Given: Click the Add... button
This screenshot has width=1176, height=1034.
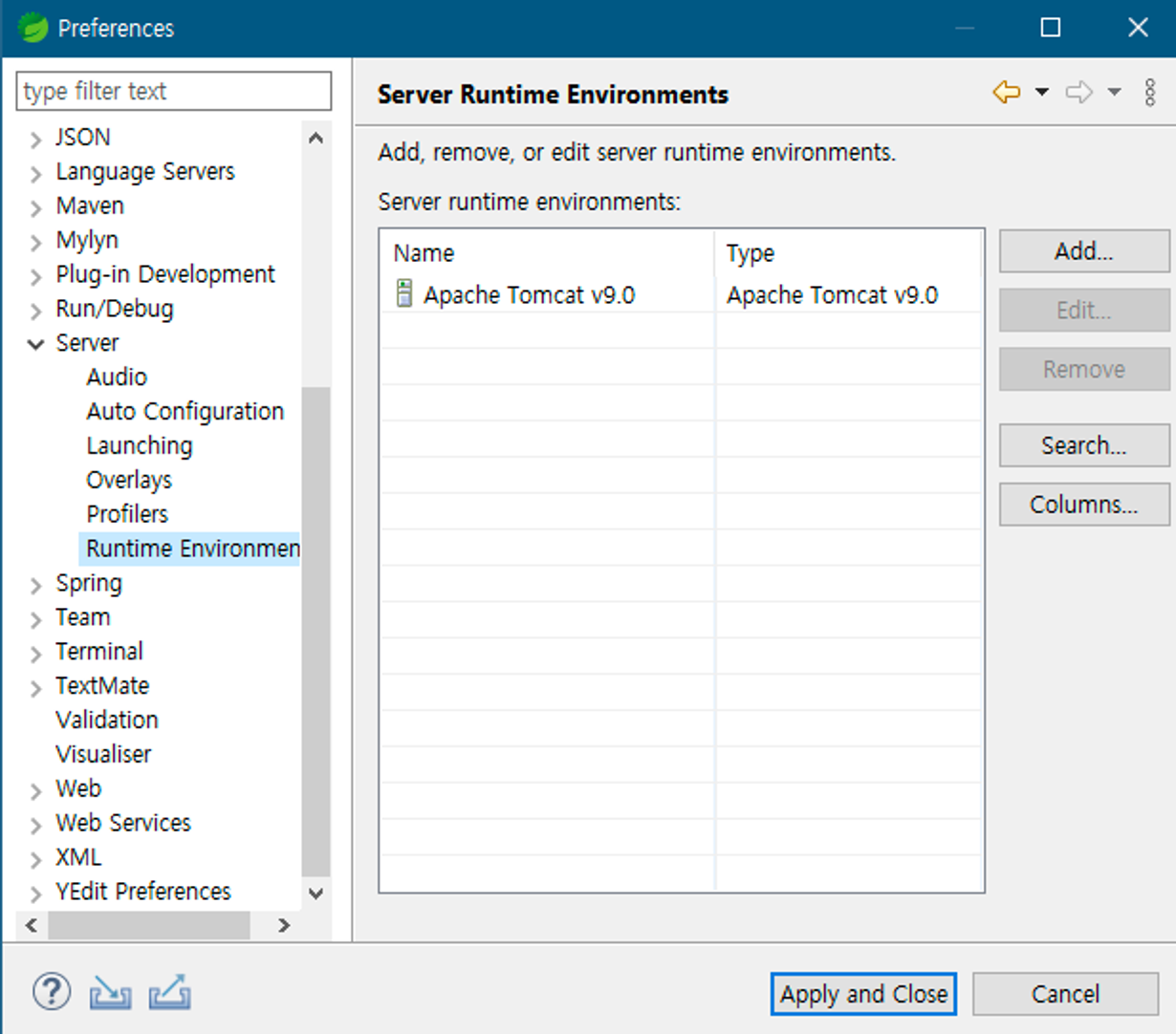Looking at the screenshot, I should pos(1084,251).
